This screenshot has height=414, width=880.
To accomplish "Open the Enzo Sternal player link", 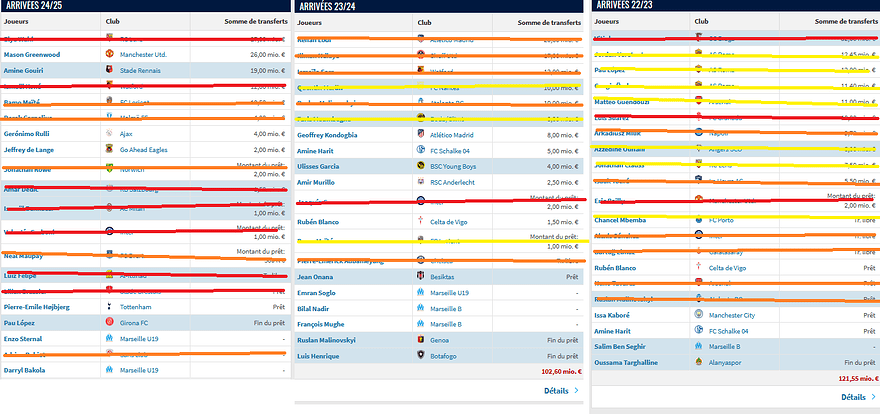I will (x=22, y=338).
